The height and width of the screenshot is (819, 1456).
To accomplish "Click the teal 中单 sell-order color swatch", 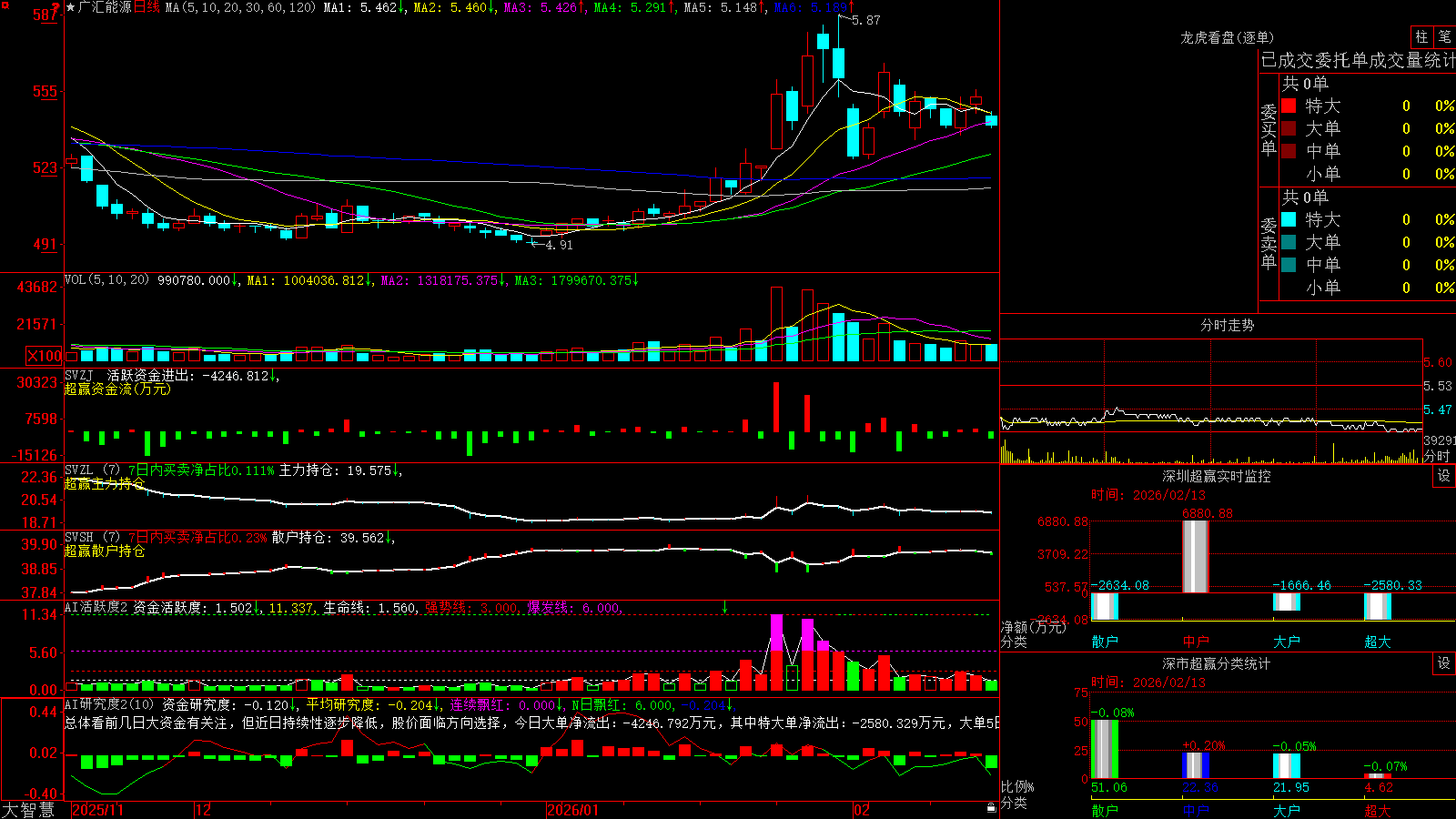I will pos(1289,265).
